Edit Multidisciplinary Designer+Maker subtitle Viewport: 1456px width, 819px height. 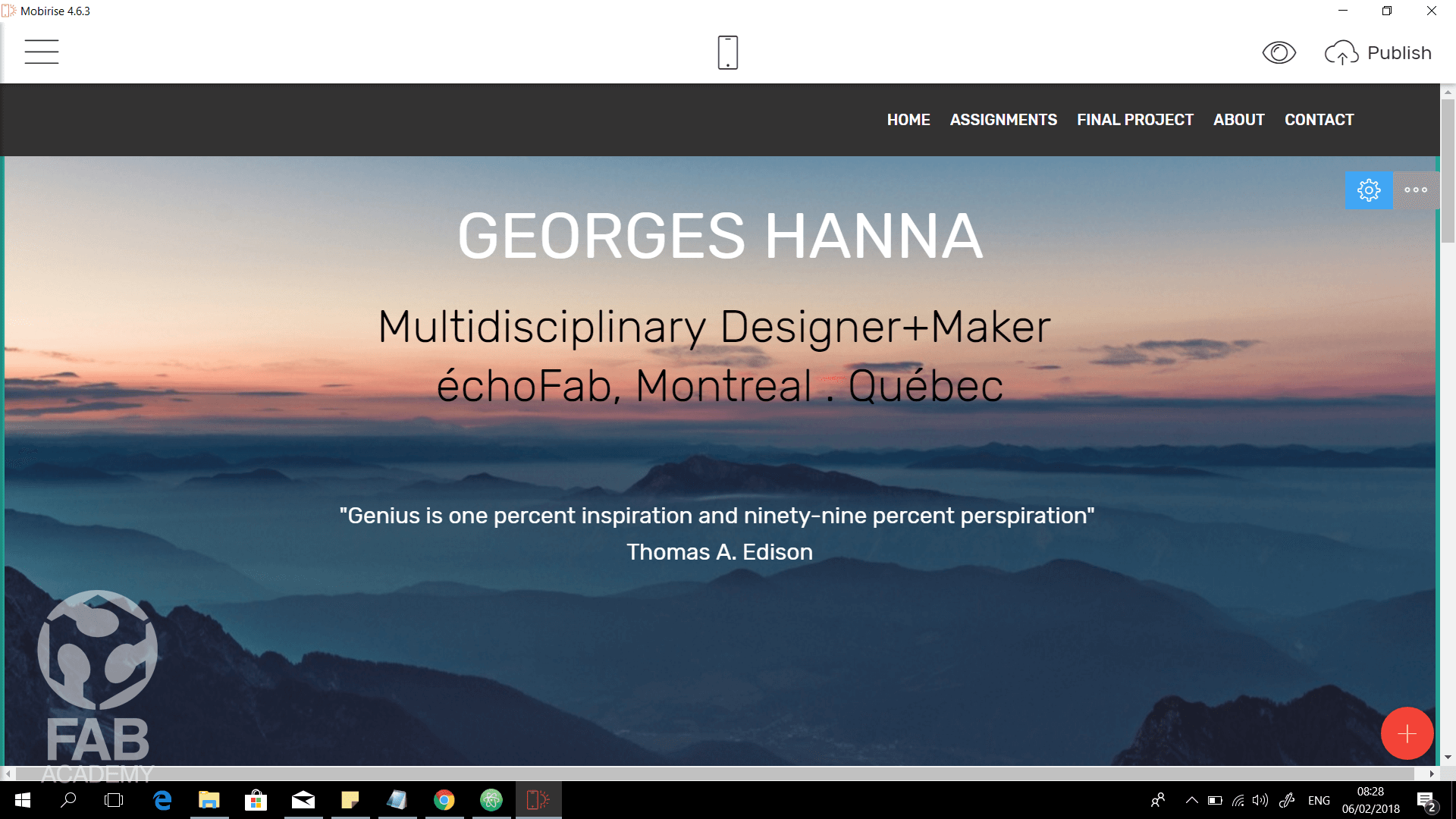click(x=714, y=328)
